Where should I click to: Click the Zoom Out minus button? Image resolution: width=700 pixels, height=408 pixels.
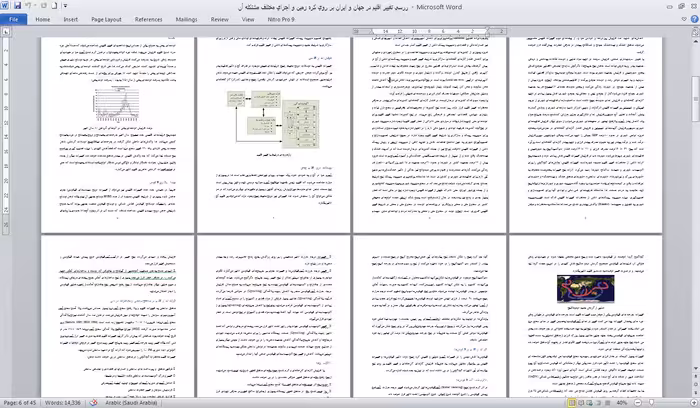pyautogui.click(x=638, y=403)
